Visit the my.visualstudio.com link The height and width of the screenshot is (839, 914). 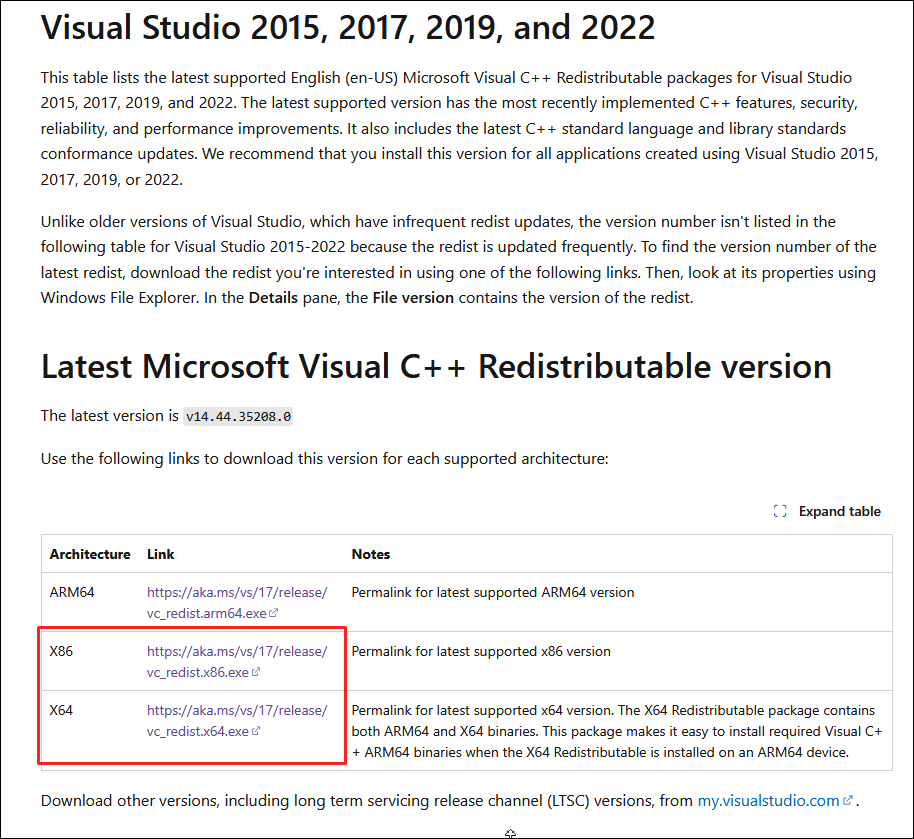[768, 801]
